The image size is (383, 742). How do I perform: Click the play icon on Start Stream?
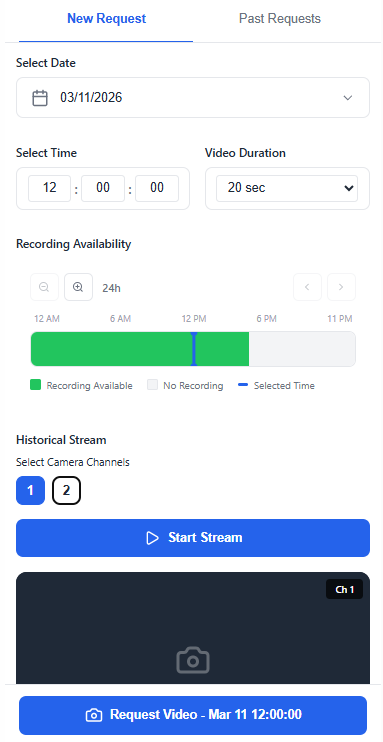tap(152, 538)
